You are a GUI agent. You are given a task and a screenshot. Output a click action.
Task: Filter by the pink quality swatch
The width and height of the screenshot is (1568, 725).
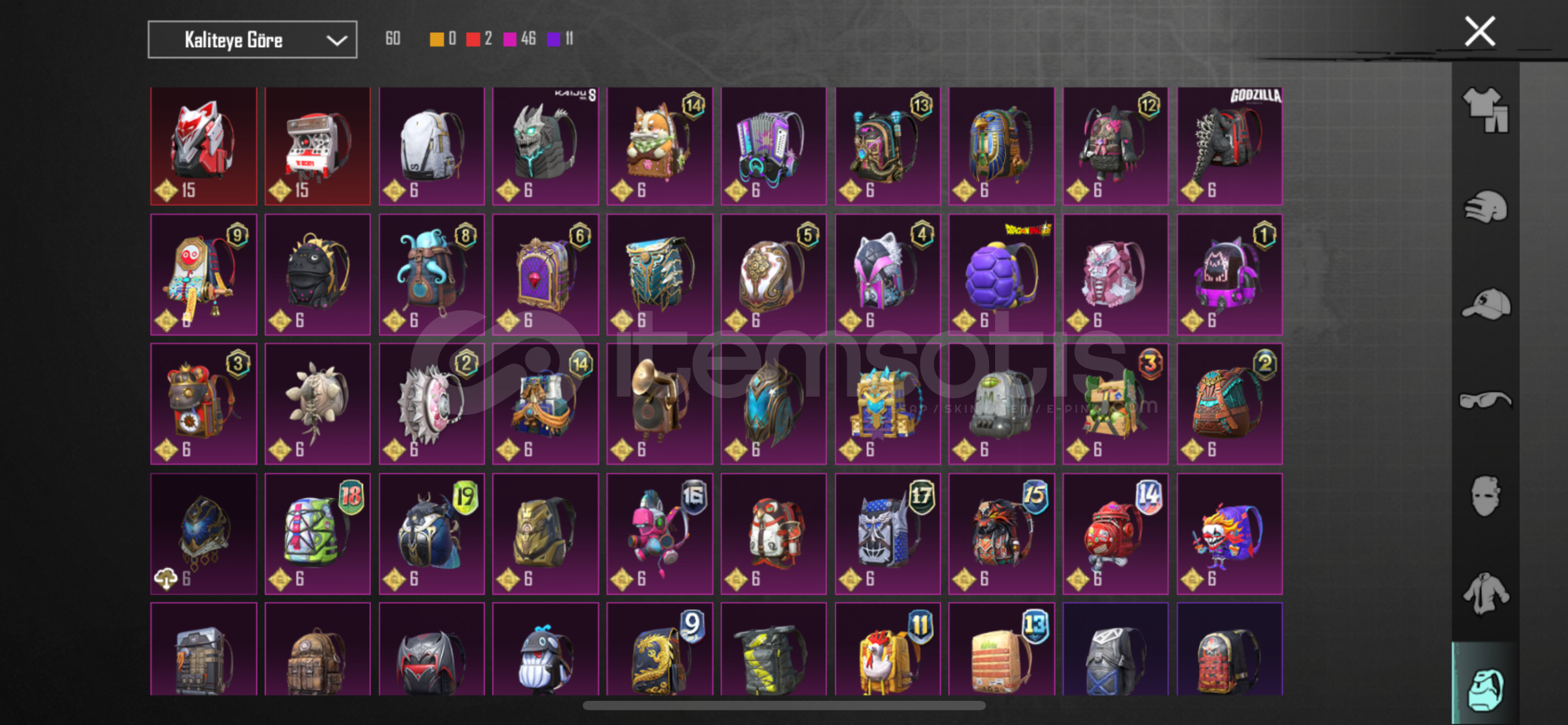510,39
